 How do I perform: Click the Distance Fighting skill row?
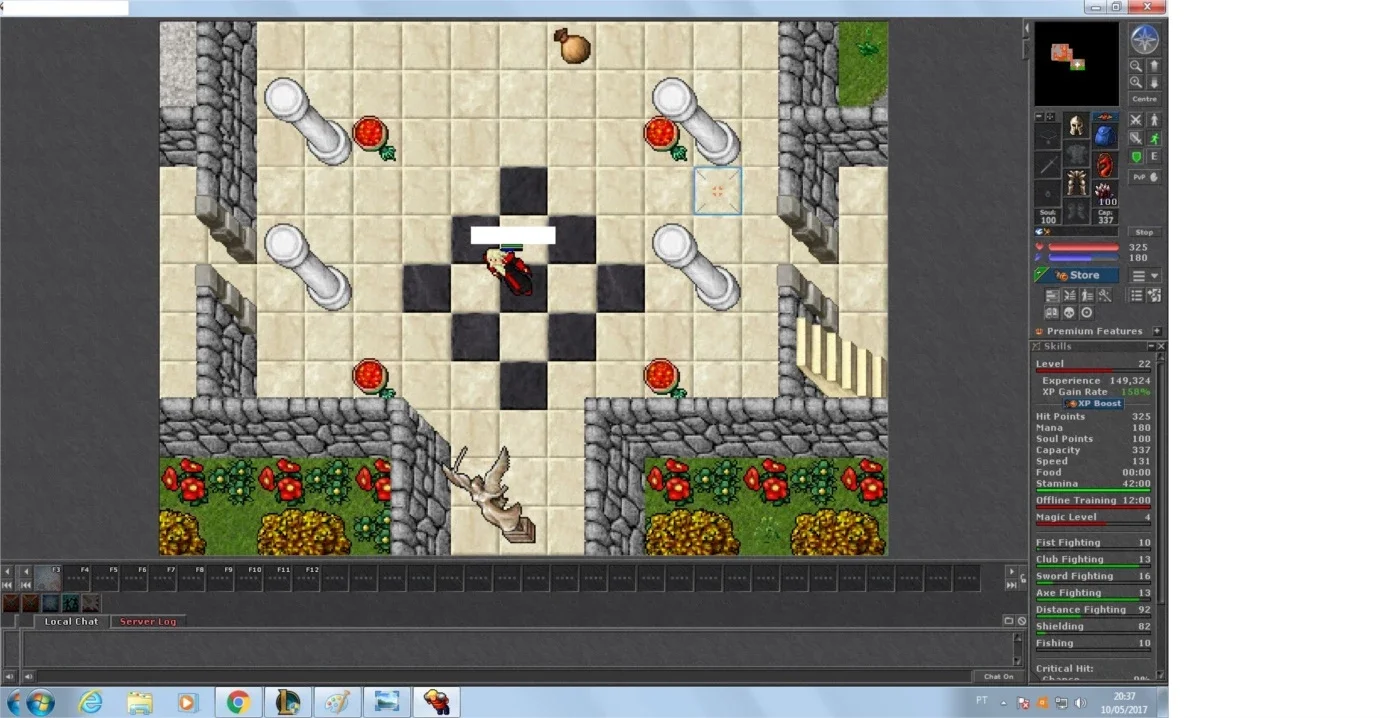1092,610
